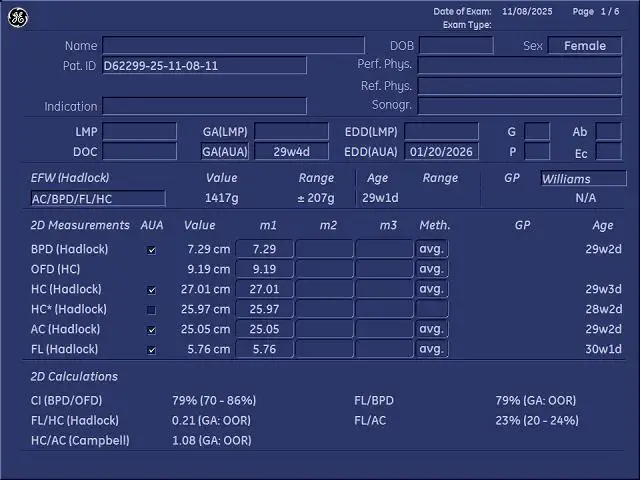Click the DOB input field

click(456, 46)
